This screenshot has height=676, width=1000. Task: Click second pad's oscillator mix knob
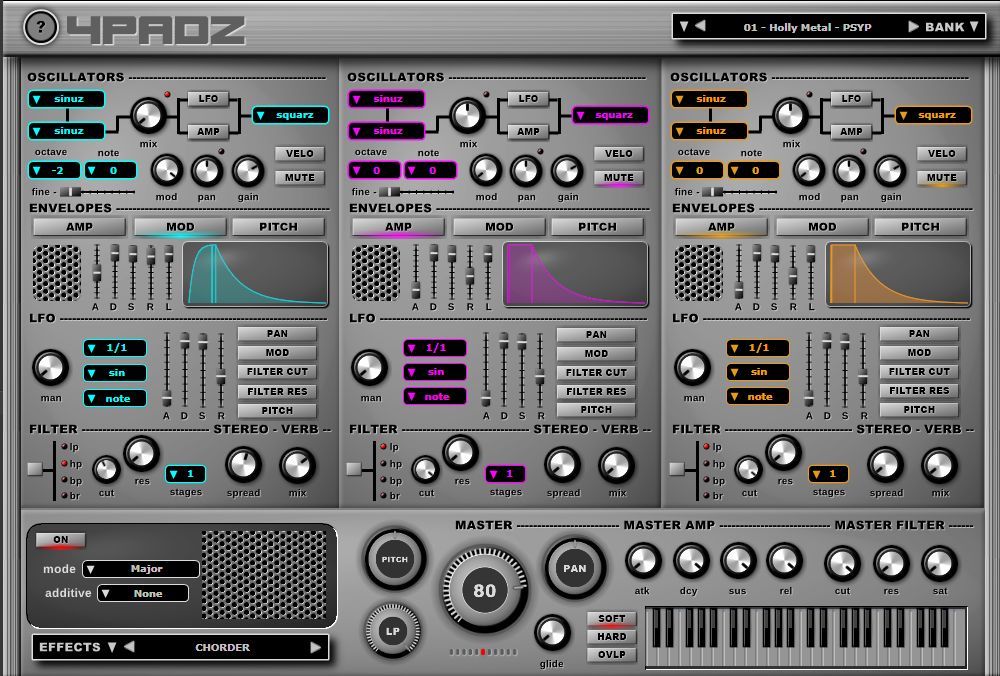[467, 116]
